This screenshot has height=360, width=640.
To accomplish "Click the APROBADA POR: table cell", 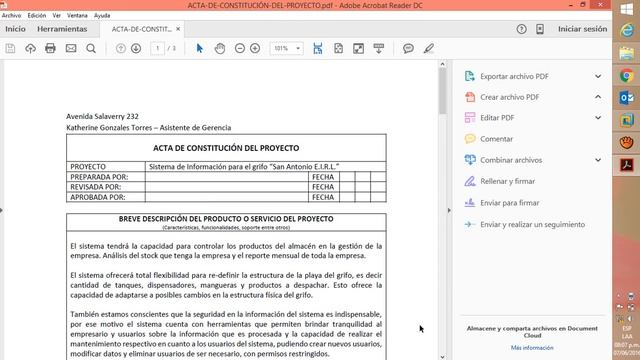I will 106,197.
